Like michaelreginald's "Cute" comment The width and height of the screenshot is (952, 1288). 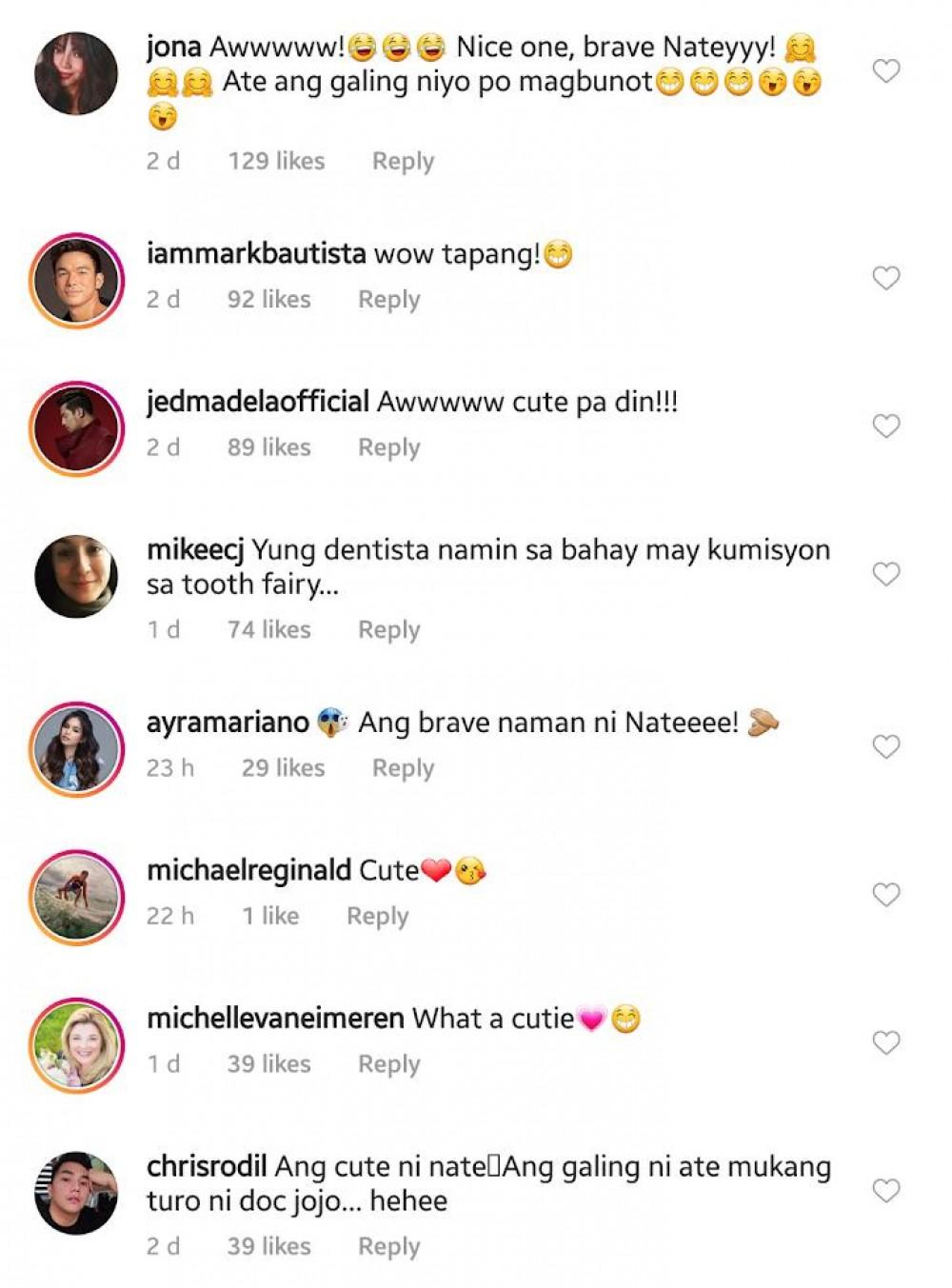tap(886, 895)
